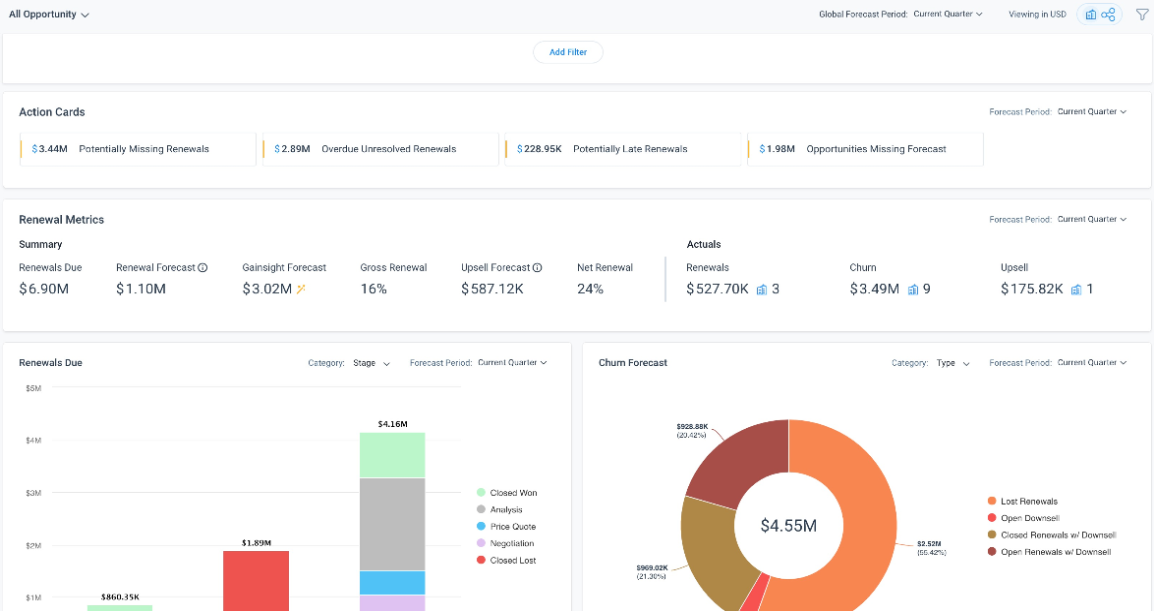The height and width of the screenshot is (611, 1154).
Task: Toggle Price Quote legend item
Action: (x=506, y=526)
